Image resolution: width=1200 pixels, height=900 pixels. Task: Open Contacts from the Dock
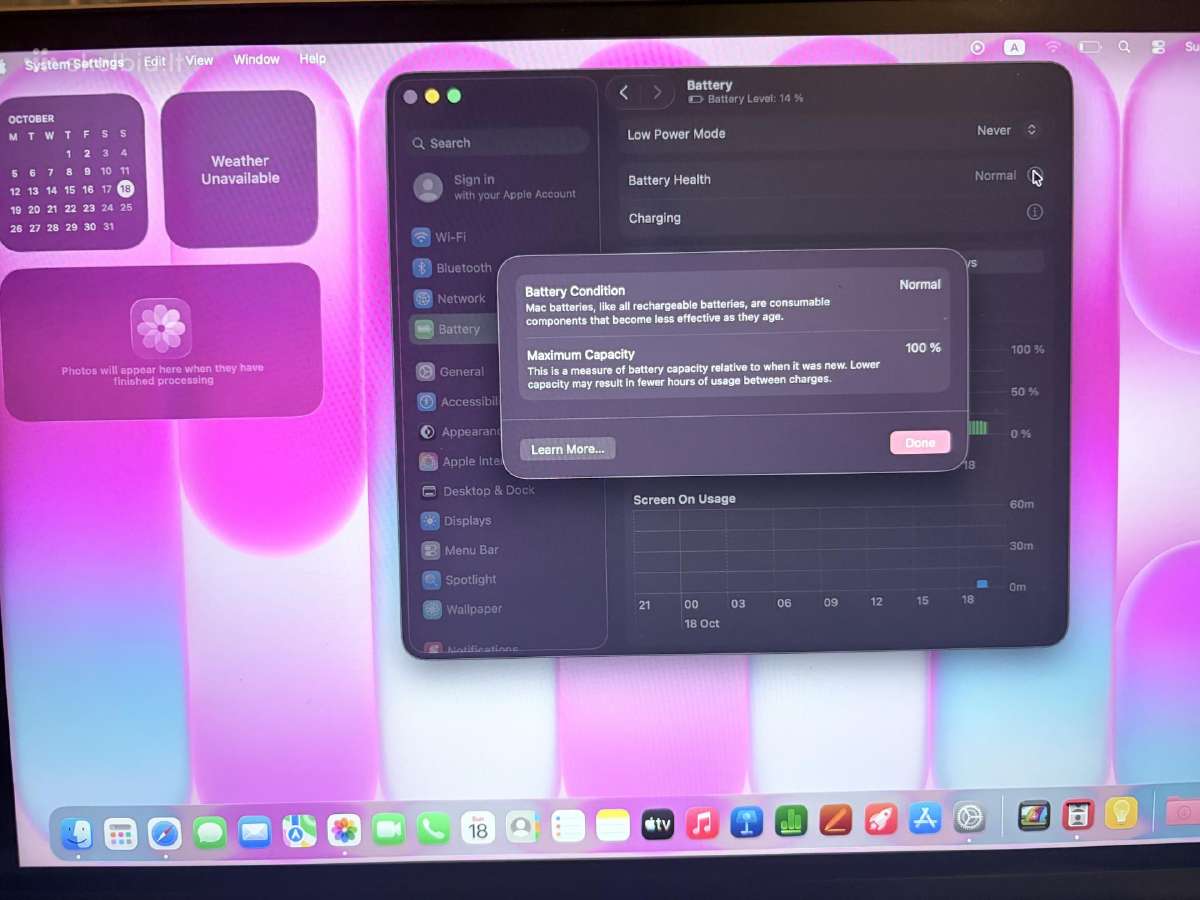521,828
